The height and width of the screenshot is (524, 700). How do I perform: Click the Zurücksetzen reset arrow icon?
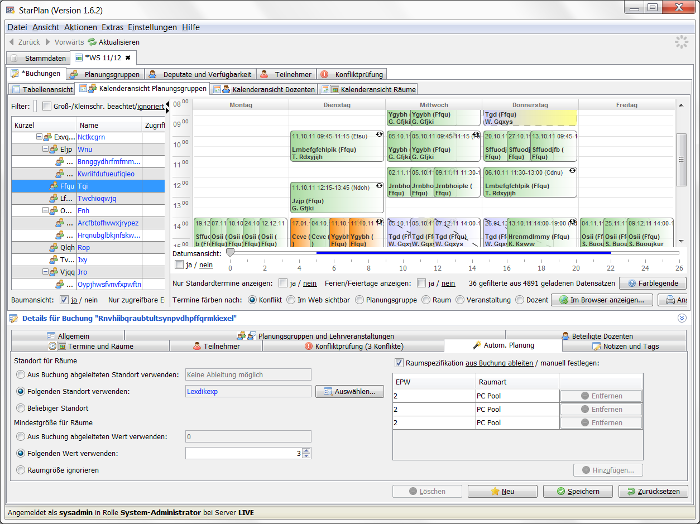(631, 491)
